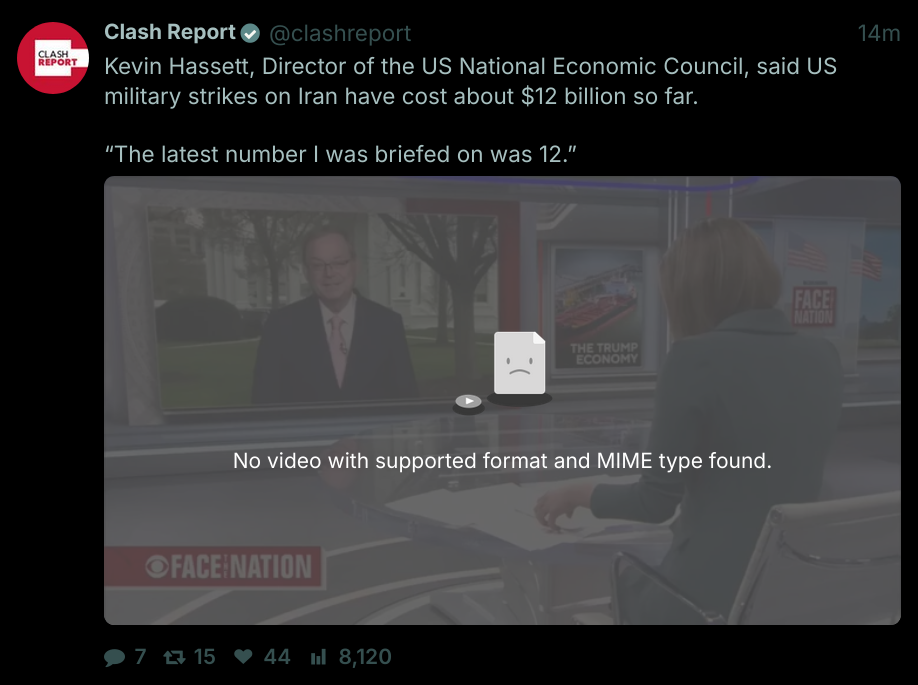The image size is (918, 685).
Task: Click the views bar chart icon
Action: [x=319, y=657]
